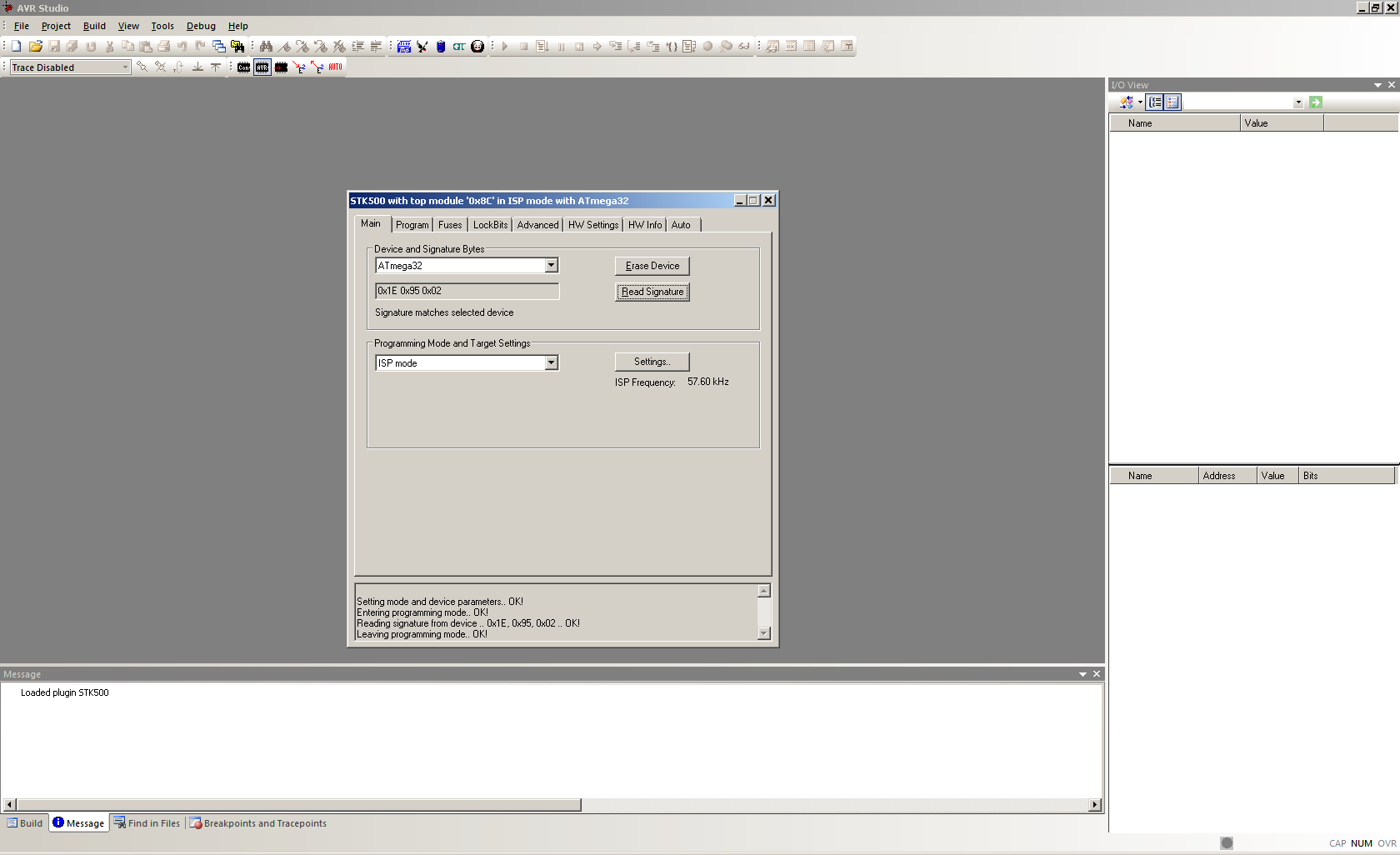Image resolution: width=1400 pixels, height=855 pixels.
Task: Click the Open File folder icon
Action: [x=36, y=46]
